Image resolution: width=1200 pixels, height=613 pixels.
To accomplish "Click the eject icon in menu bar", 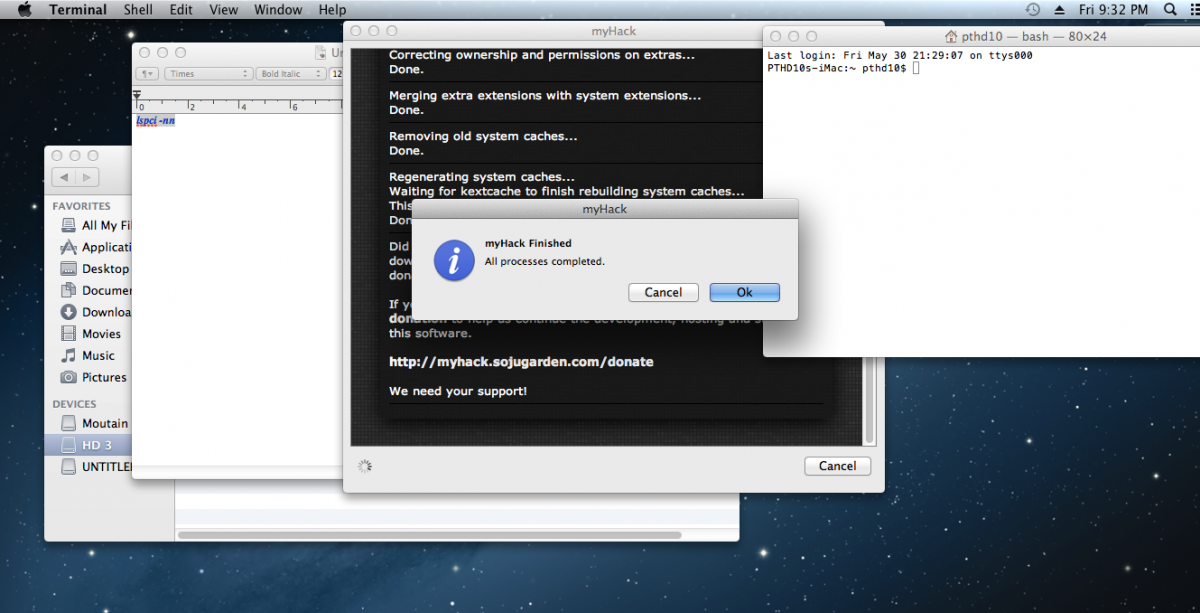I will pyautogui.click(x=1060, y=10).
